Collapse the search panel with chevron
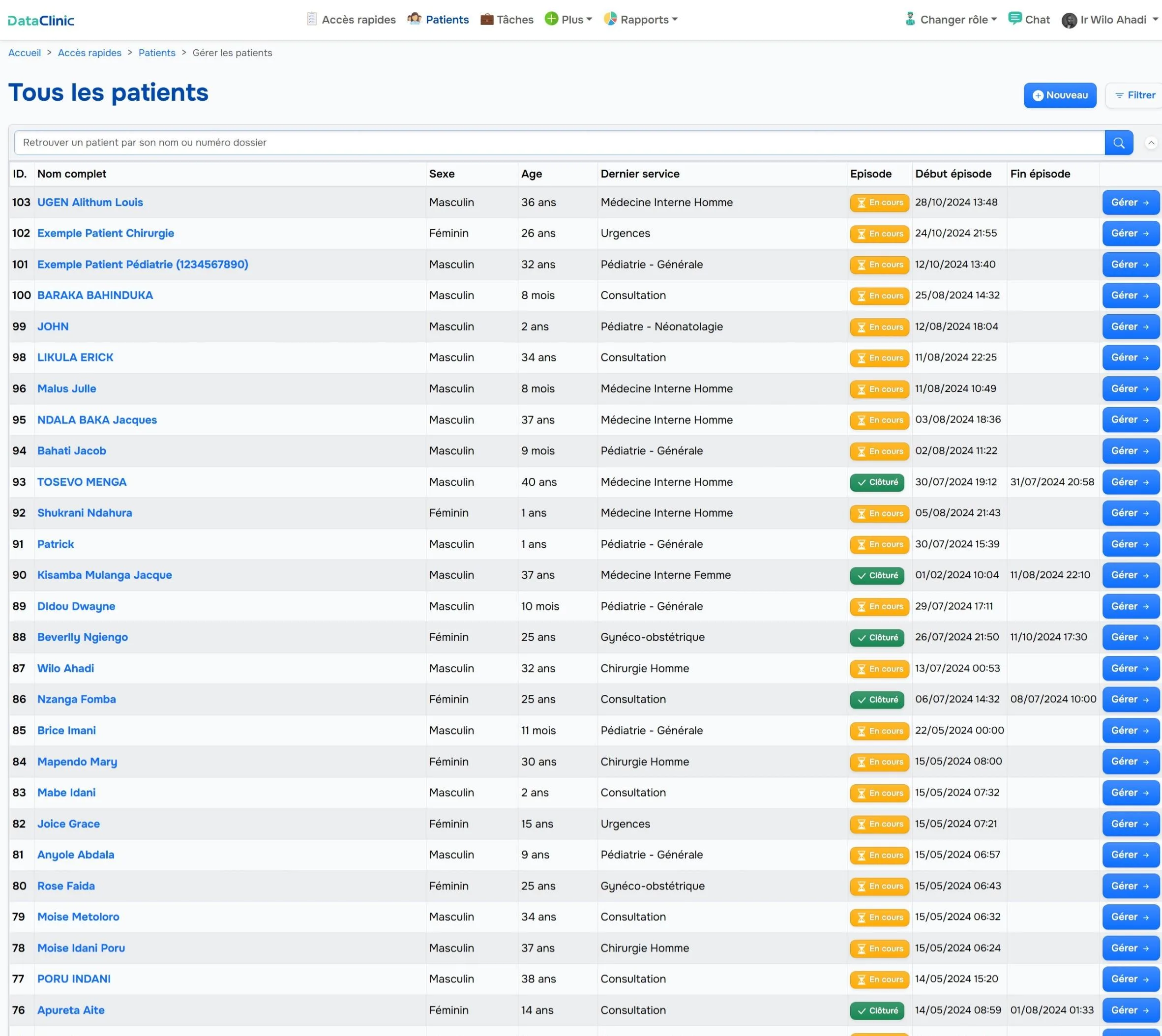 (x=1151, y=143)
